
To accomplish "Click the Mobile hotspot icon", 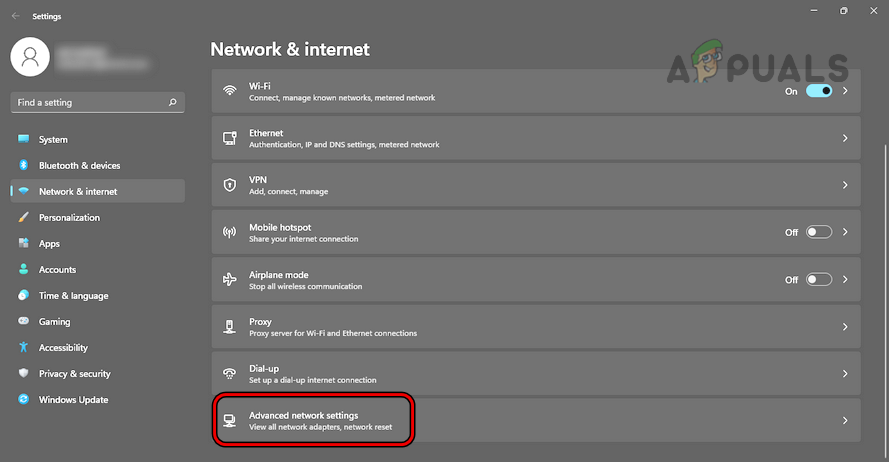I will click(229, 232).
